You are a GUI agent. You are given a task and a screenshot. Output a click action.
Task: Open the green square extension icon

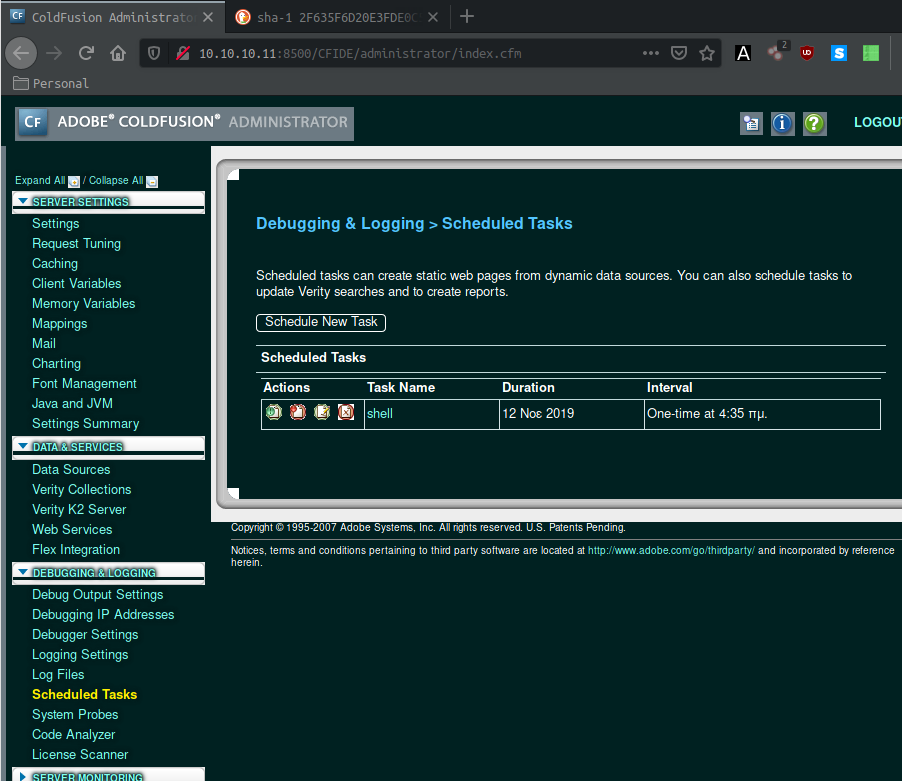click(871, 53)
